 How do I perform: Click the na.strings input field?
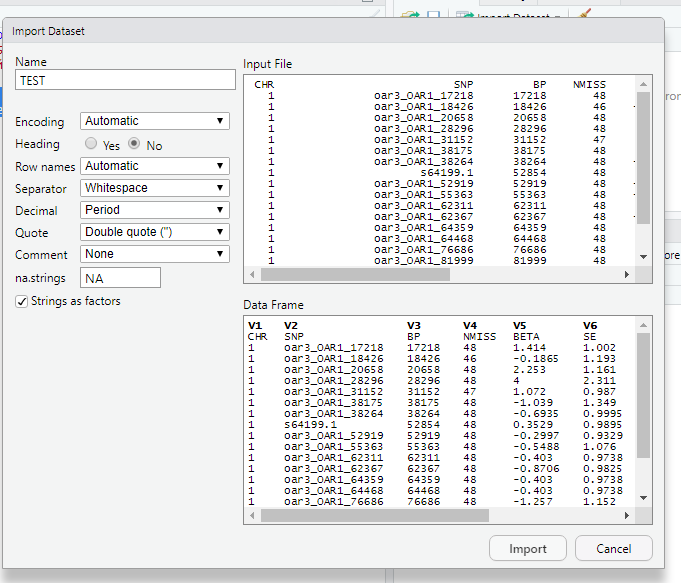click(x=120, y=278)
